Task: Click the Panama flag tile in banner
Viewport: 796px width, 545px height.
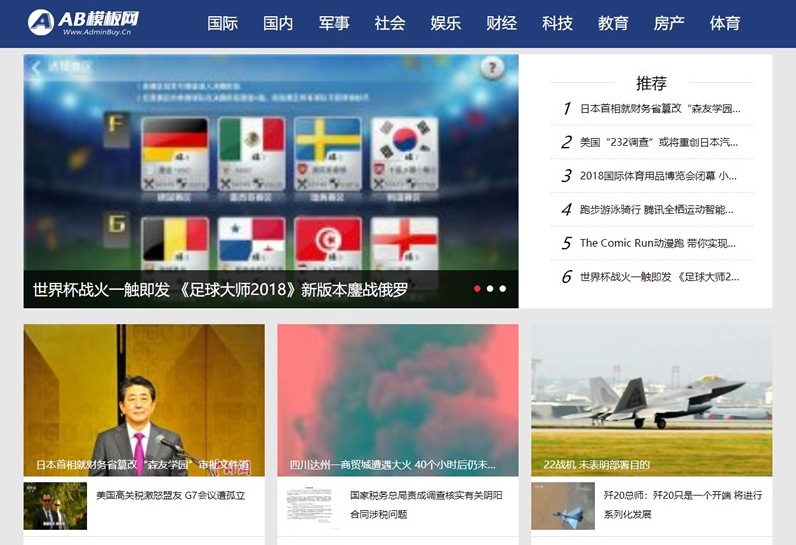Action: [251, 244]
